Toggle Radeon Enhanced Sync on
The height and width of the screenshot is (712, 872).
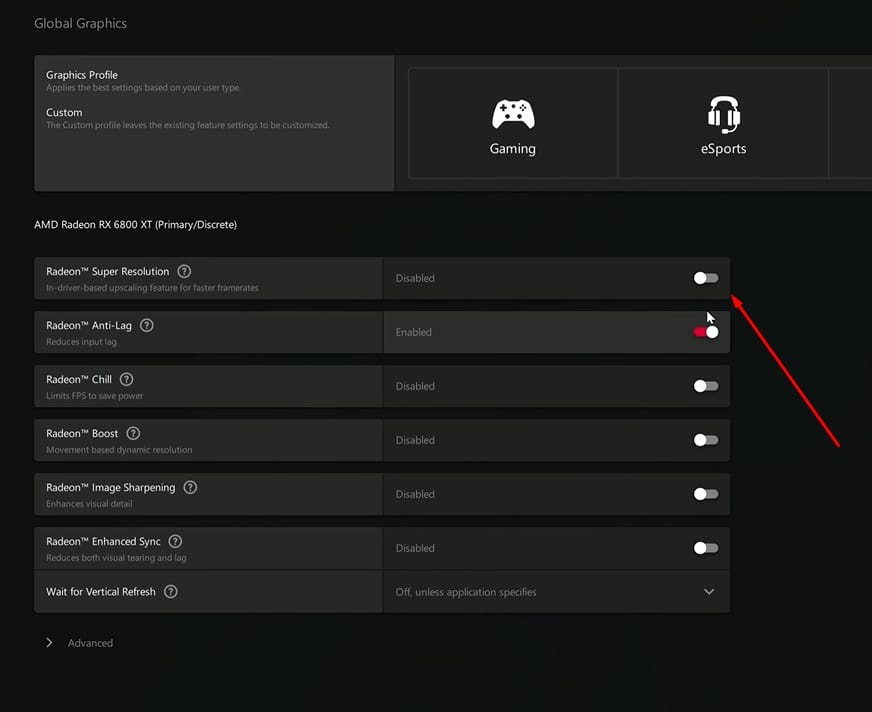coord(705,548)
